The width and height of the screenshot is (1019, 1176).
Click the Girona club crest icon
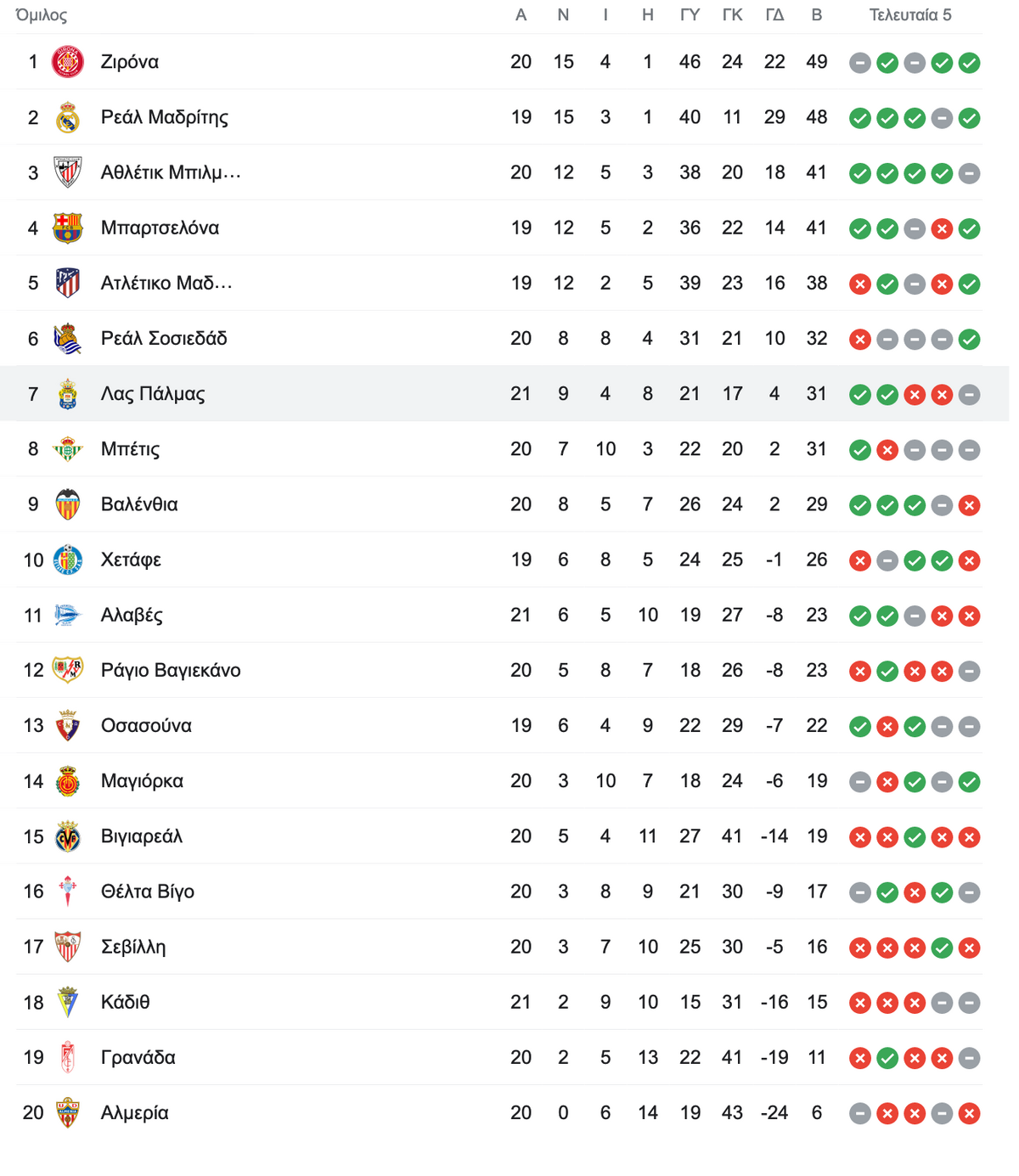(68, 62)
